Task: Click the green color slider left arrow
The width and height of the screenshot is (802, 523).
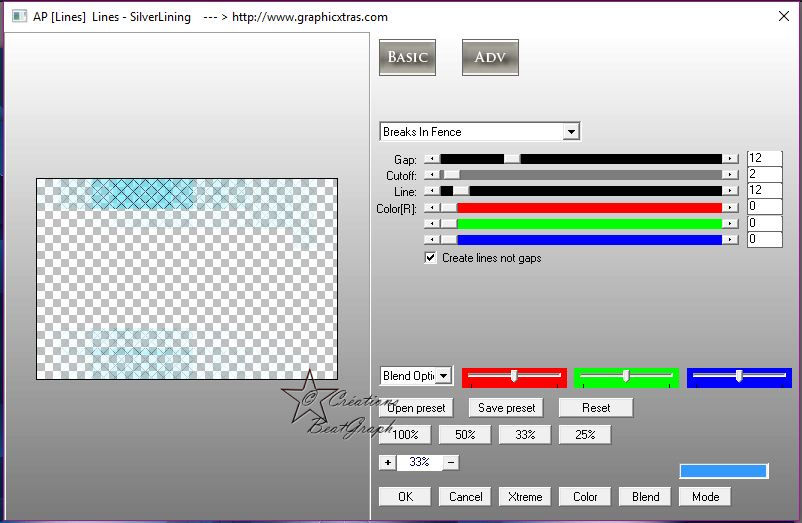Action: click(432, 223)
